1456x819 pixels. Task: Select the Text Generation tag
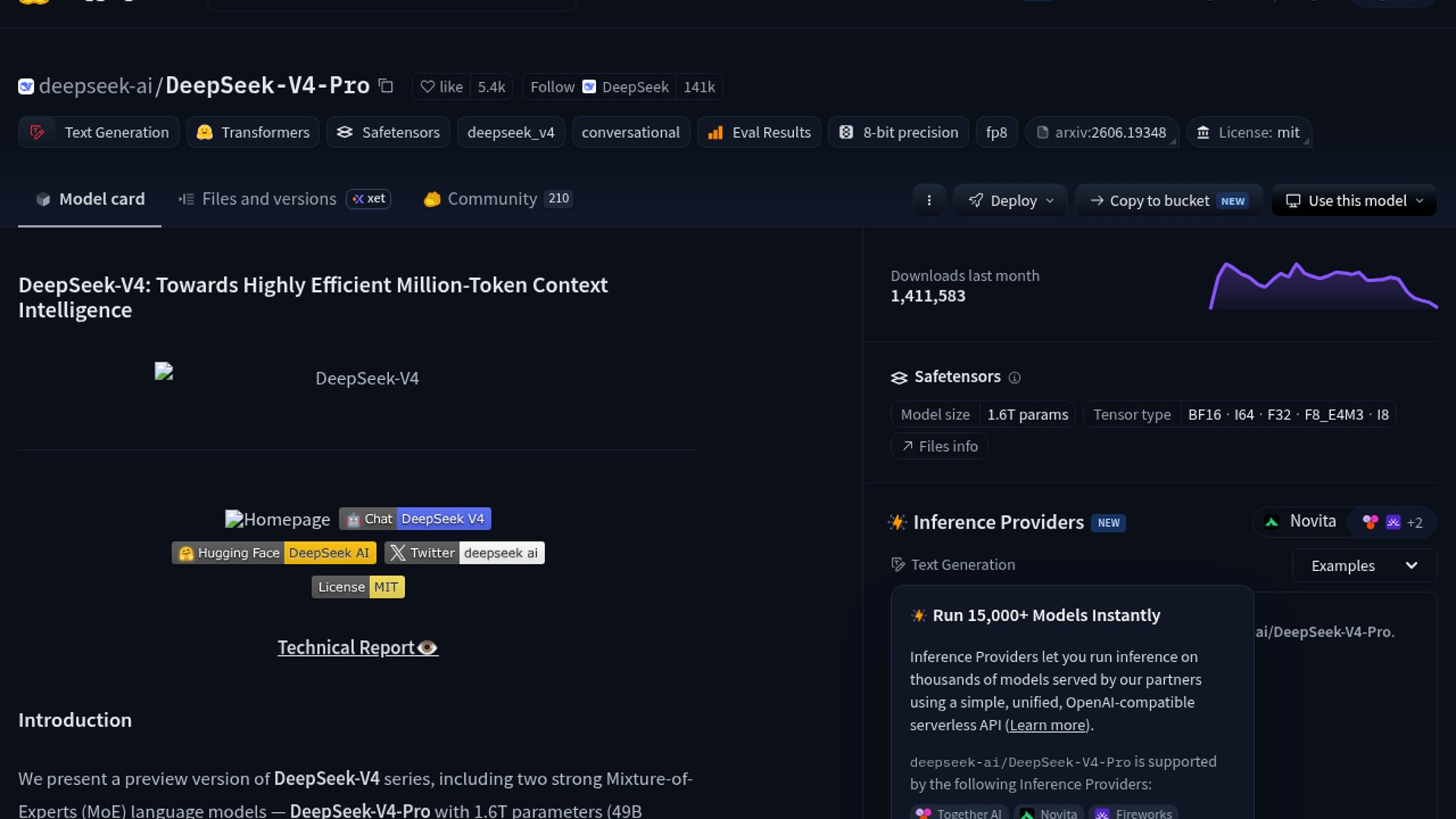99,132
